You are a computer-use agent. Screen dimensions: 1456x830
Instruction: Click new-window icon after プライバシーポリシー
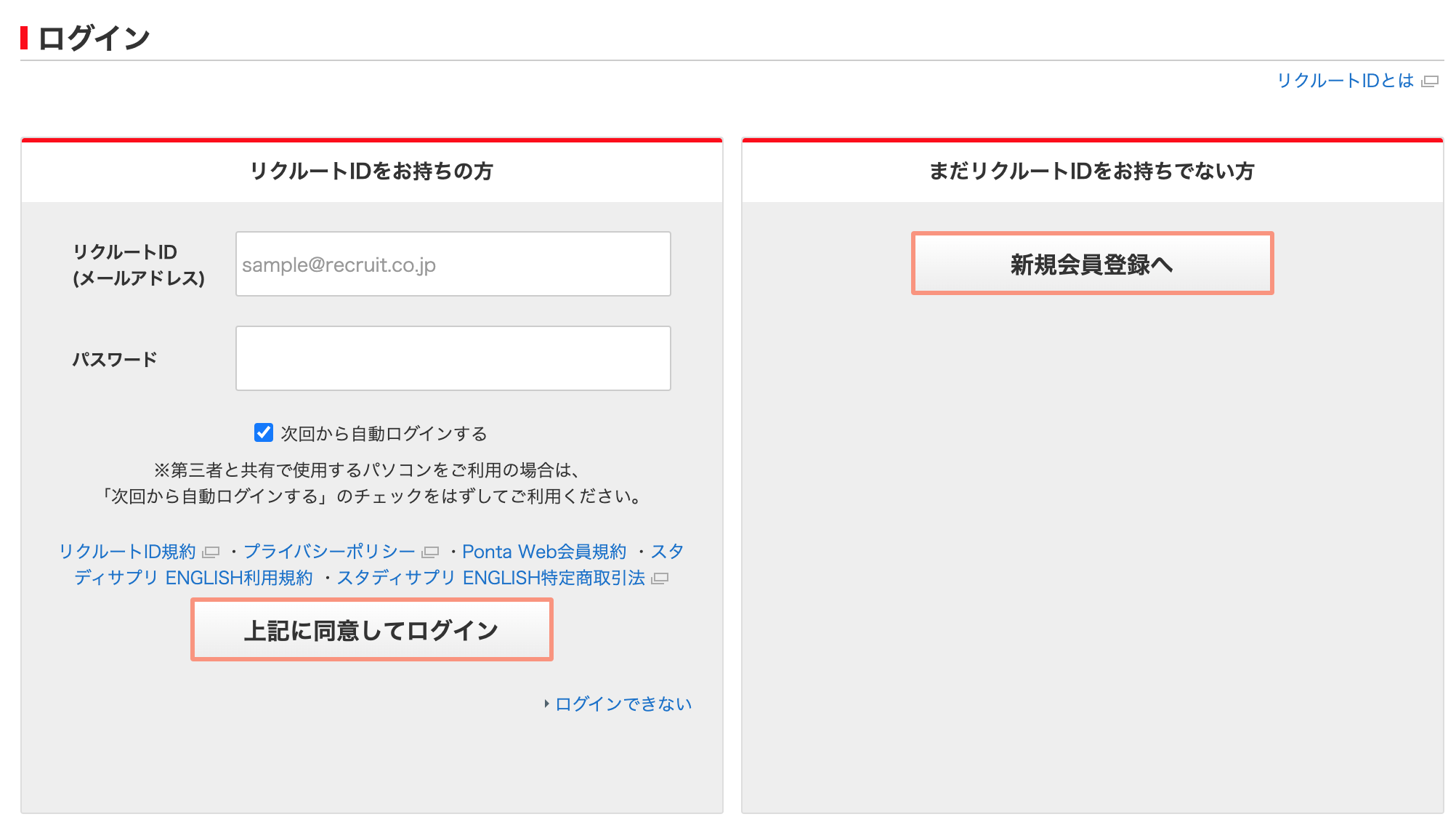tap(431, 552)
